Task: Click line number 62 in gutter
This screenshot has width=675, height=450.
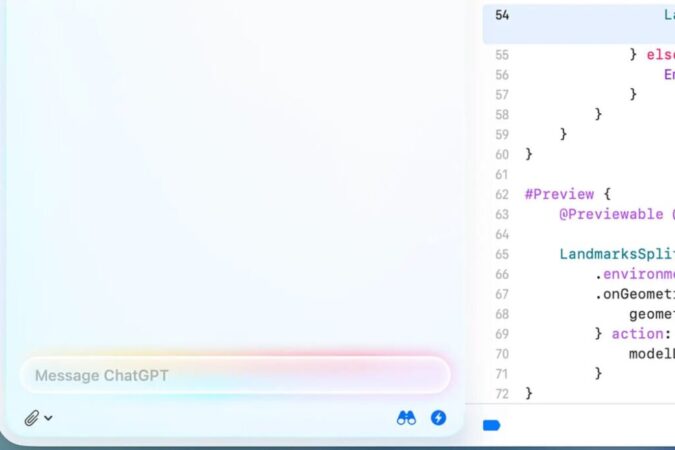Action: (x=502, y=194)
